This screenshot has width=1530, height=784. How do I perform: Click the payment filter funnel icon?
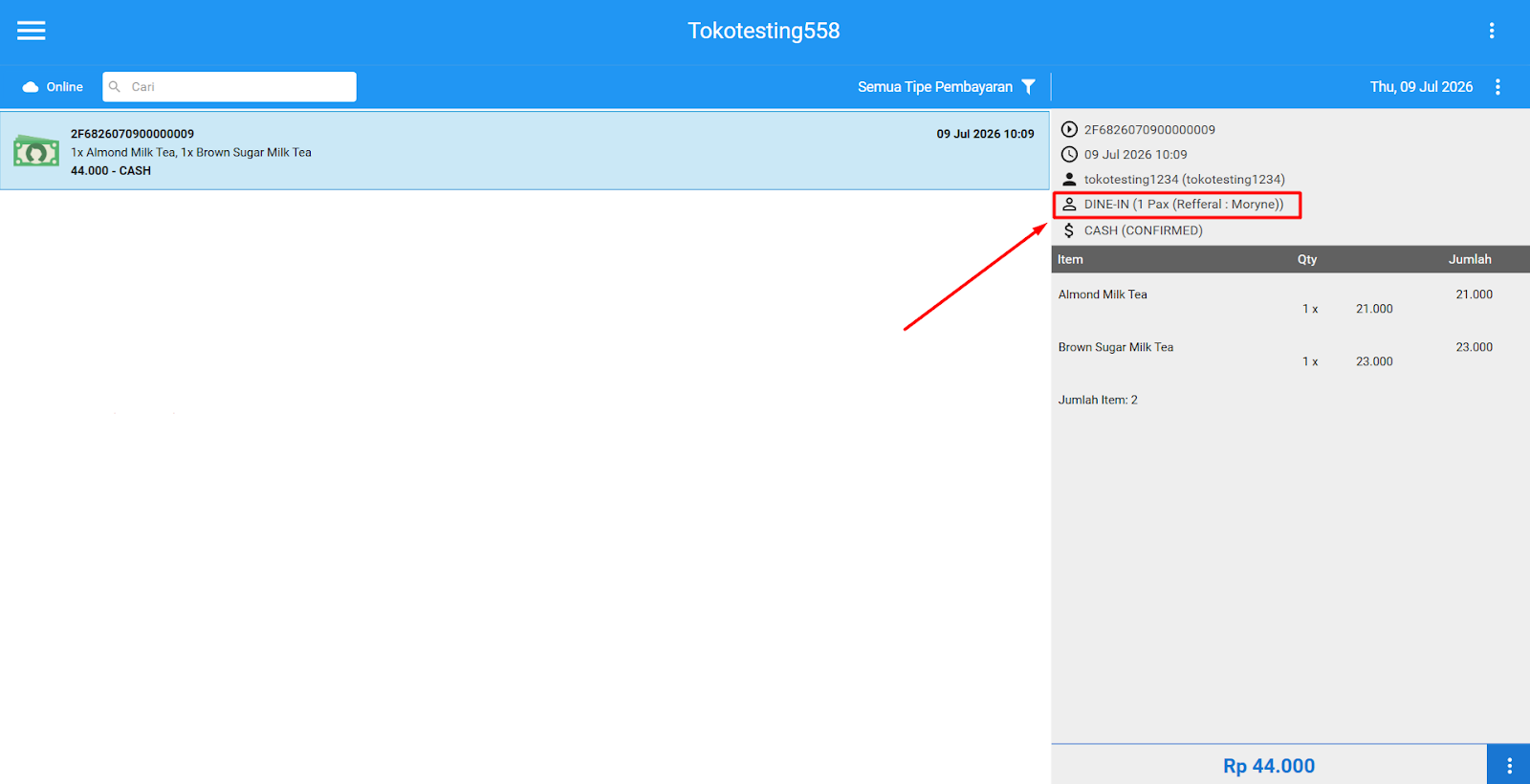1029,87
